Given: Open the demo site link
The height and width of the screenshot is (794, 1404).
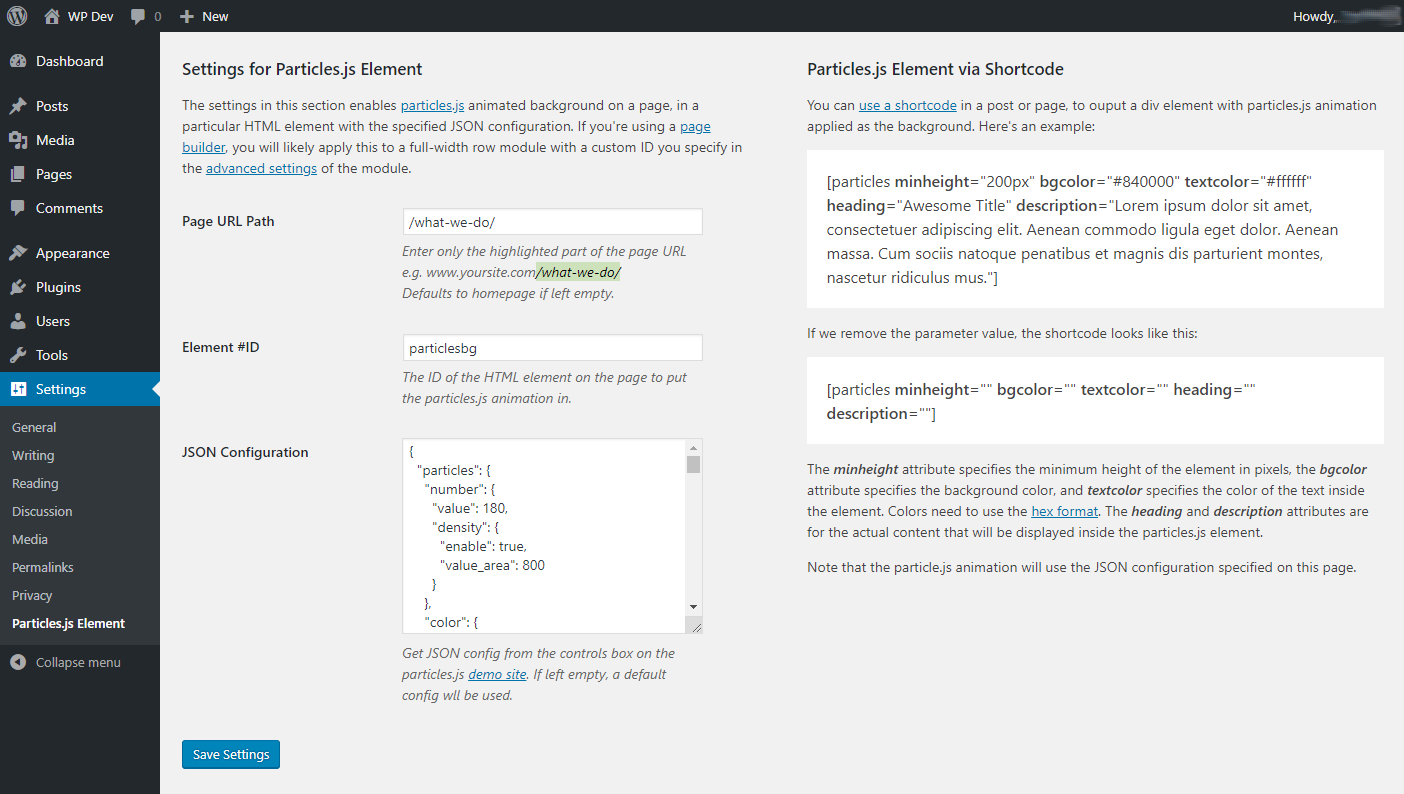Looking at the screenshot, I should (497, 674).
